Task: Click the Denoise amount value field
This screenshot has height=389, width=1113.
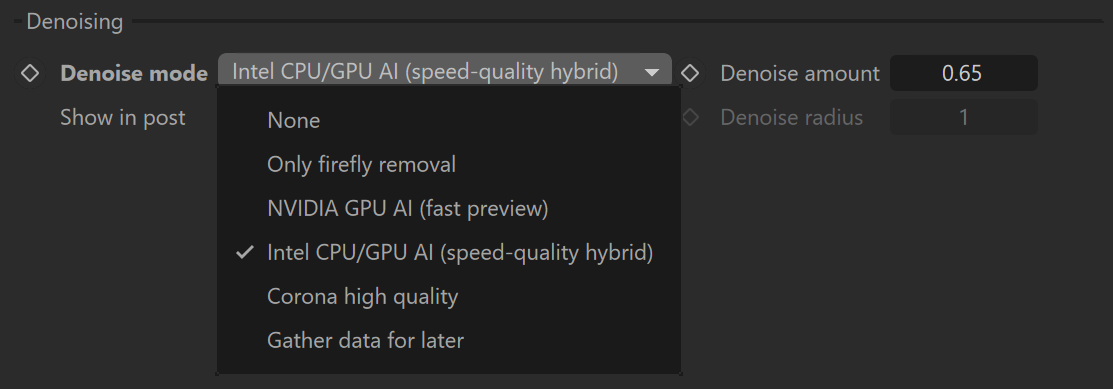Action: click(963, 73)
